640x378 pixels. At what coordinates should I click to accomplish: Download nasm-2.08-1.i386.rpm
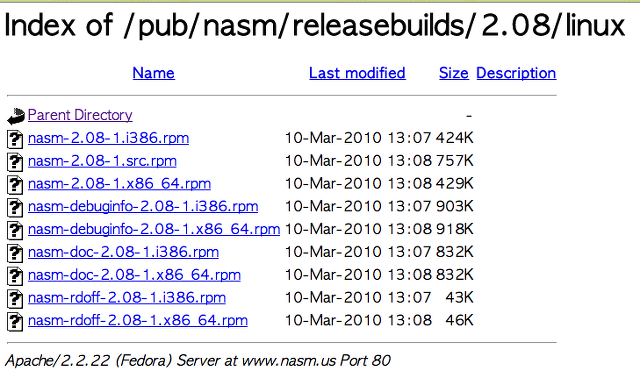point(109,138)
